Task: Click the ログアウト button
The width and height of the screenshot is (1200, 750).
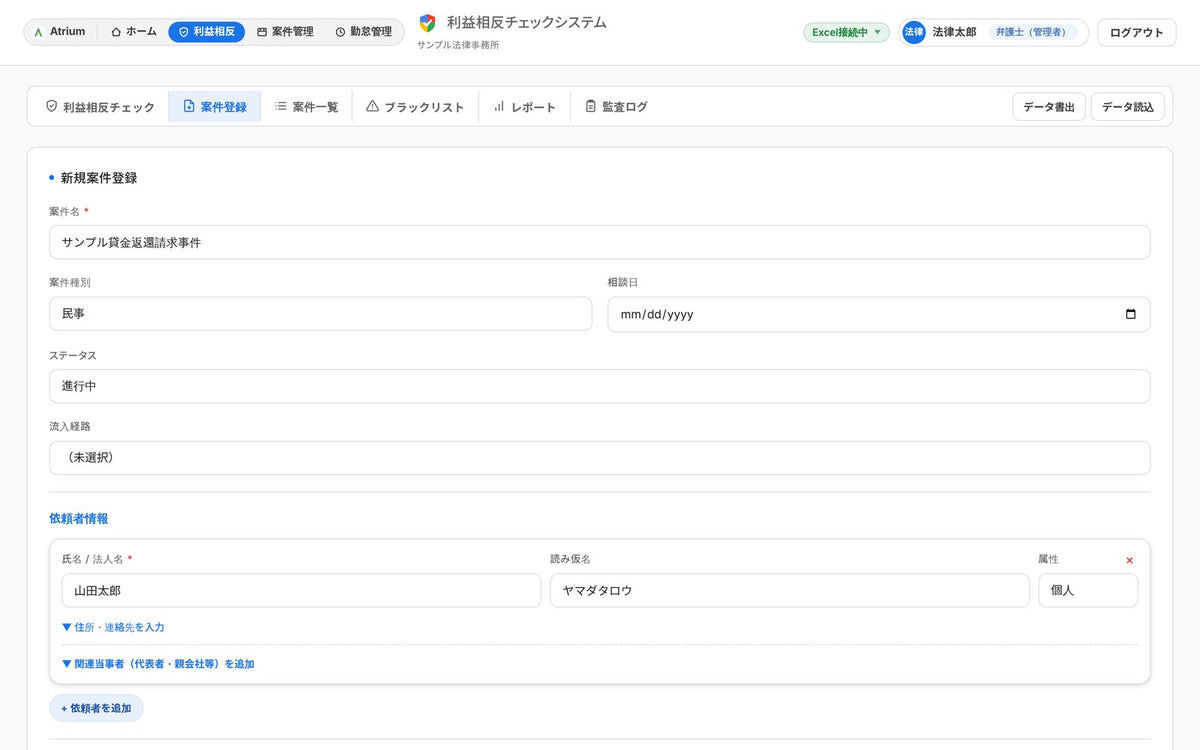Action: coord(1137,32)
